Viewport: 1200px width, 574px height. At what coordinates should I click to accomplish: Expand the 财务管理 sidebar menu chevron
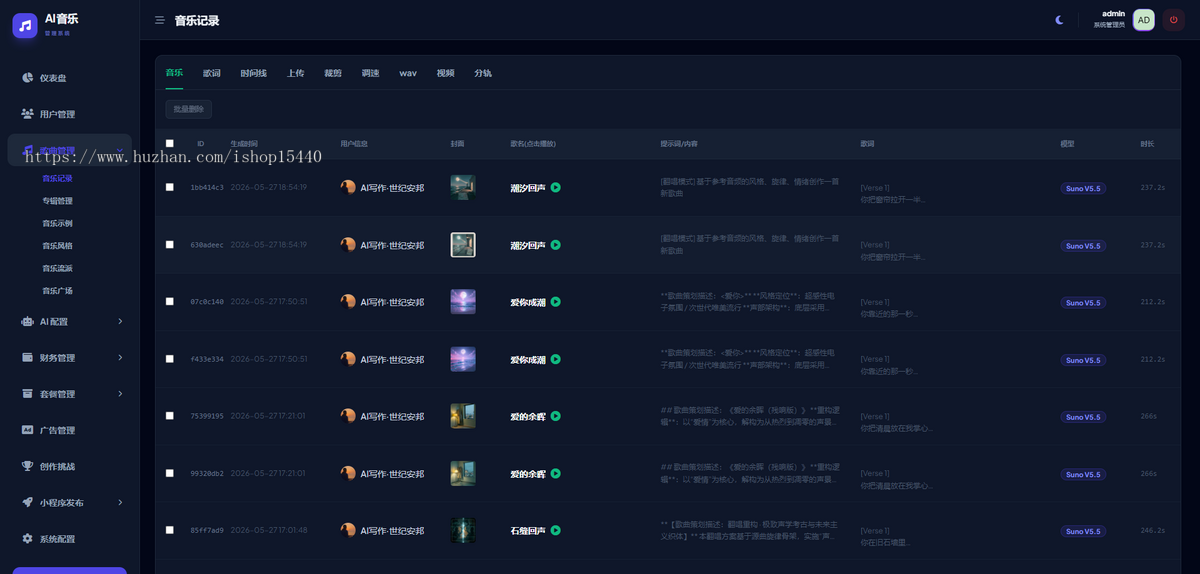[x=120, y=357]
